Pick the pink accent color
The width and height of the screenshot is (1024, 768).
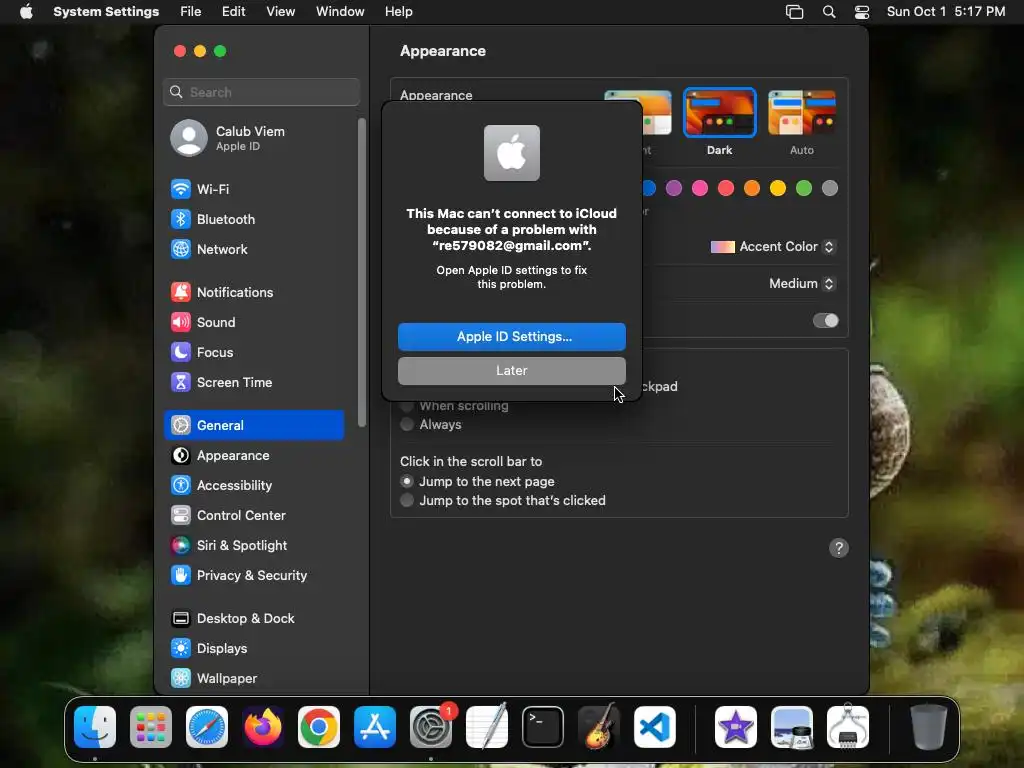pos(700,189)
